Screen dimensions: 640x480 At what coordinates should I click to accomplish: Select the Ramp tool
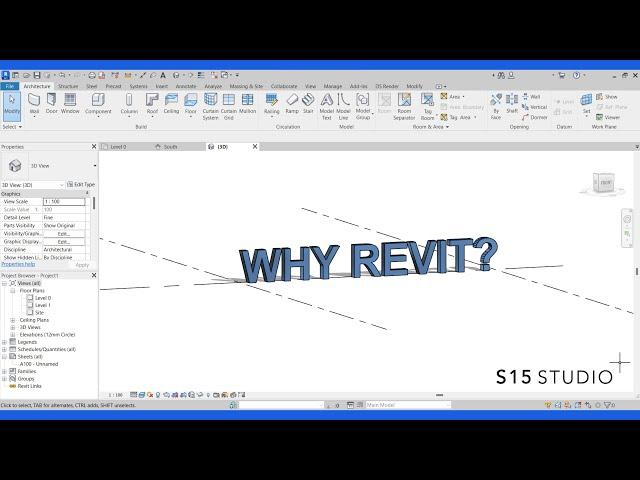292,104
